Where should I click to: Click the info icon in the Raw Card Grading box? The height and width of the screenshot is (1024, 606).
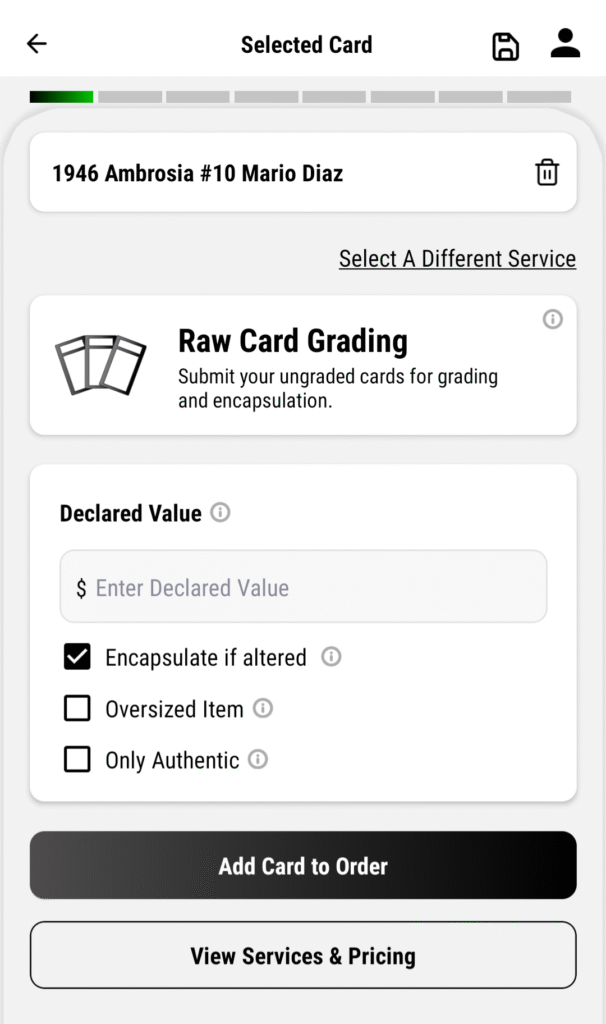[552, 319]
